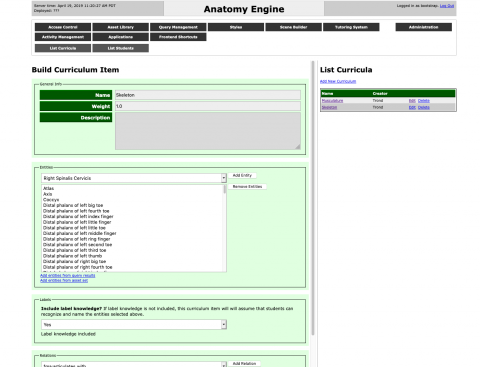Select Distal phalanx of right big toe
Screen dimensions: 480x367
pos(75,262)
